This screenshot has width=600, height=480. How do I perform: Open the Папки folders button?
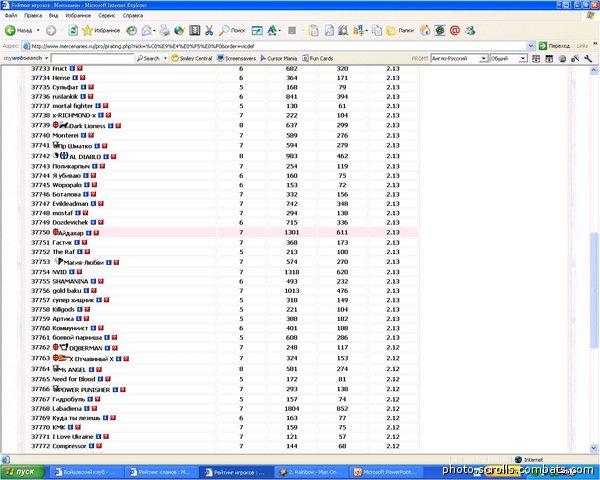click(400, 30)
